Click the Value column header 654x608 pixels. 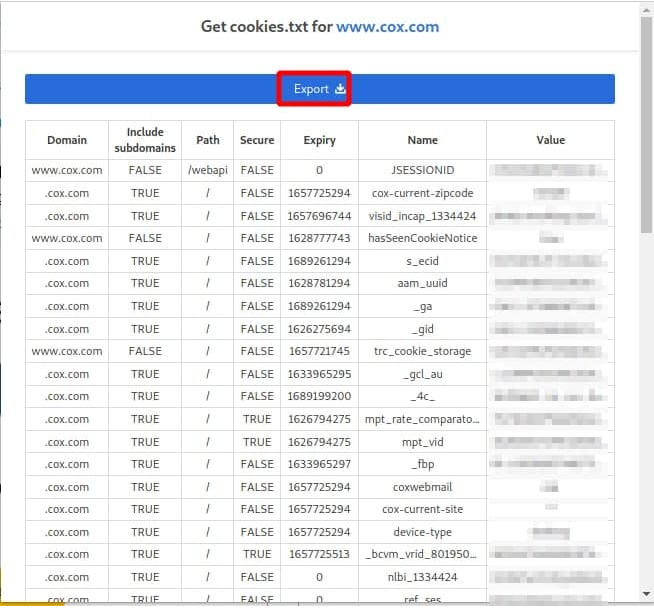point(551,140)
